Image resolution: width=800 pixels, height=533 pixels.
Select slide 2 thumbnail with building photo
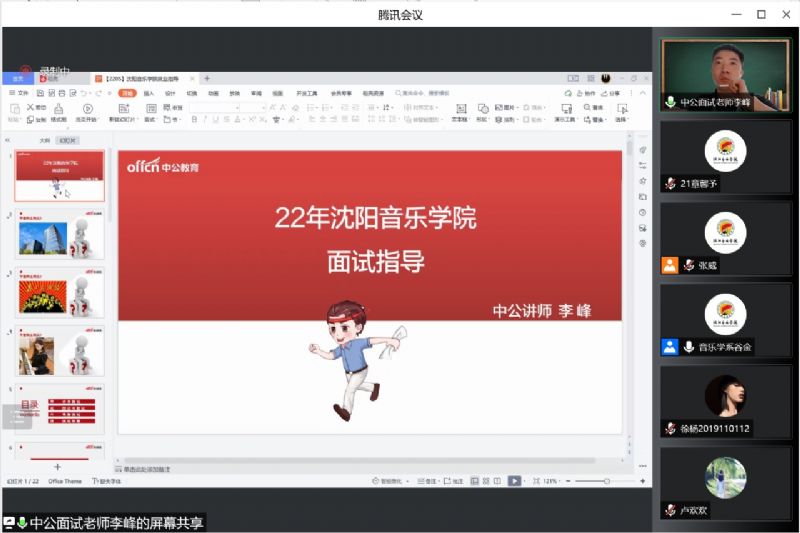click(x=60, y=238)
